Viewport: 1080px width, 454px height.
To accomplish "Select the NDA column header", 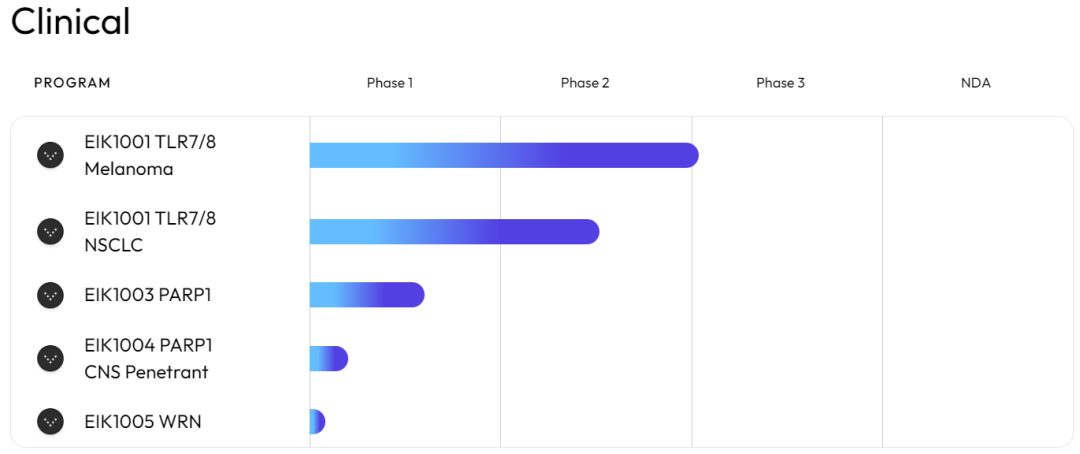I will click(976, 83).
